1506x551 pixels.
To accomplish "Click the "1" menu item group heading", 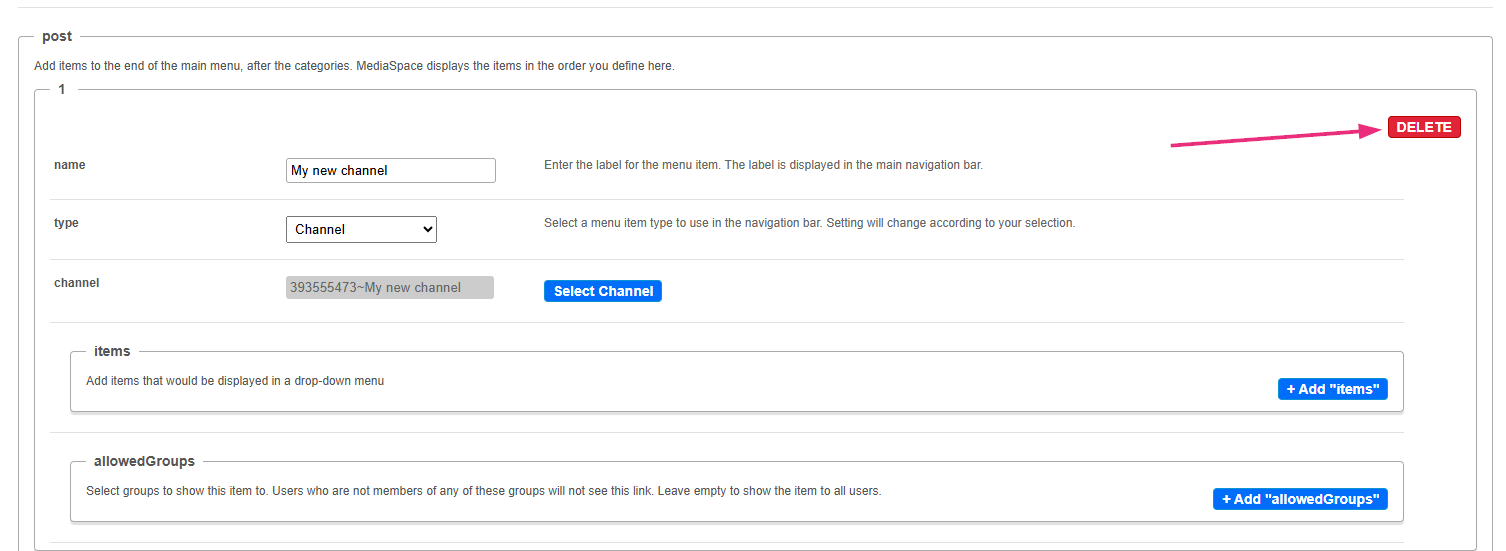I will tap(62, 90).
